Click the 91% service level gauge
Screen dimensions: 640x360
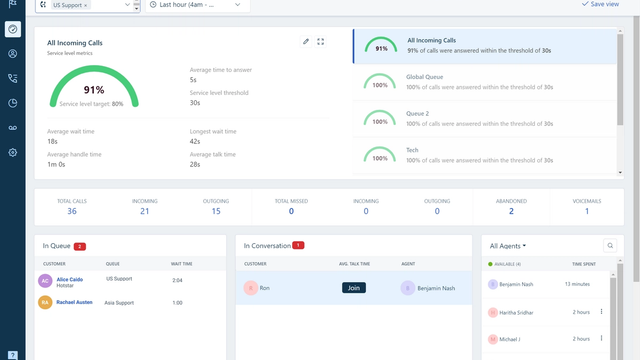(x=94, y=87)
